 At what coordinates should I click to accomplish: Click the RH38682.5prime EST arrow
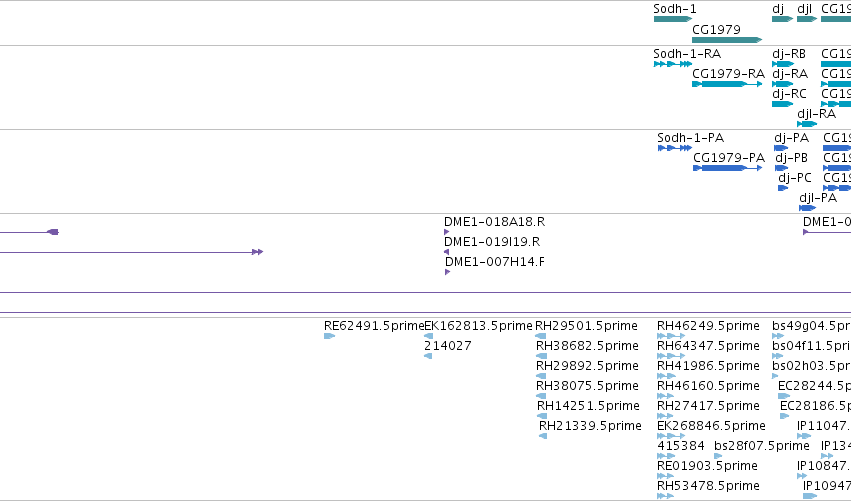point(541,357)
